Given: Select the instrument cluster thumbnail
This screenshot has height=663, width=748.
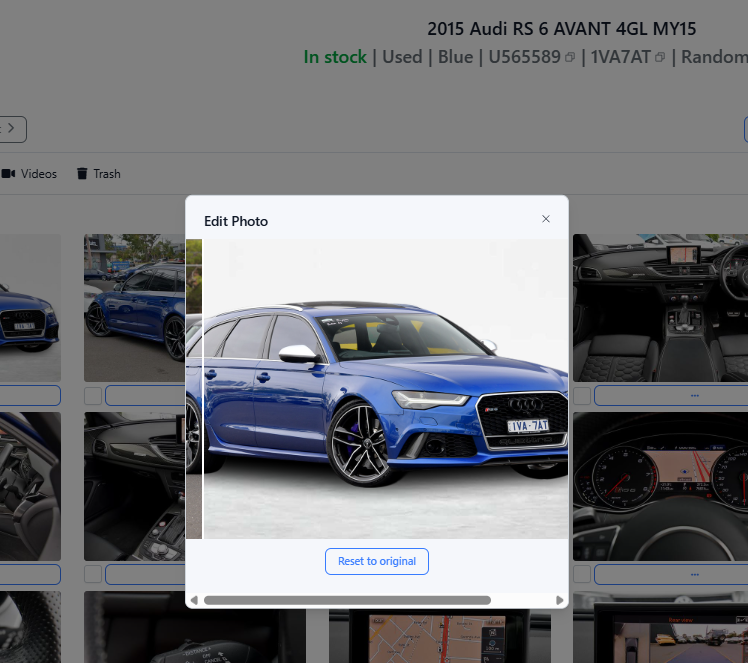Looking at the screenshot, I should point(660,486).
